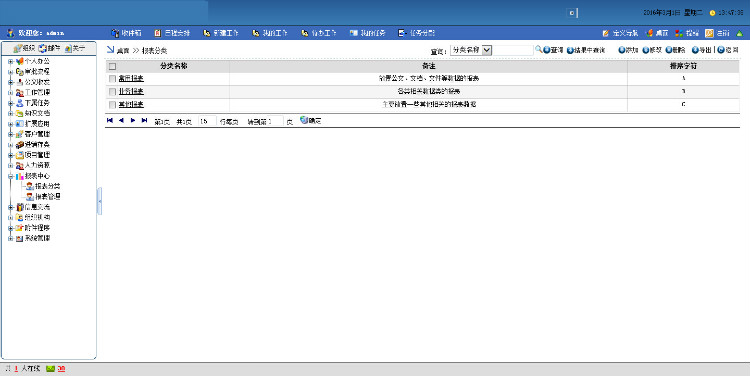Click the 修改 edit button
Image resolution: width=750 pixels, height=376 pixels.
click(652, 50)
